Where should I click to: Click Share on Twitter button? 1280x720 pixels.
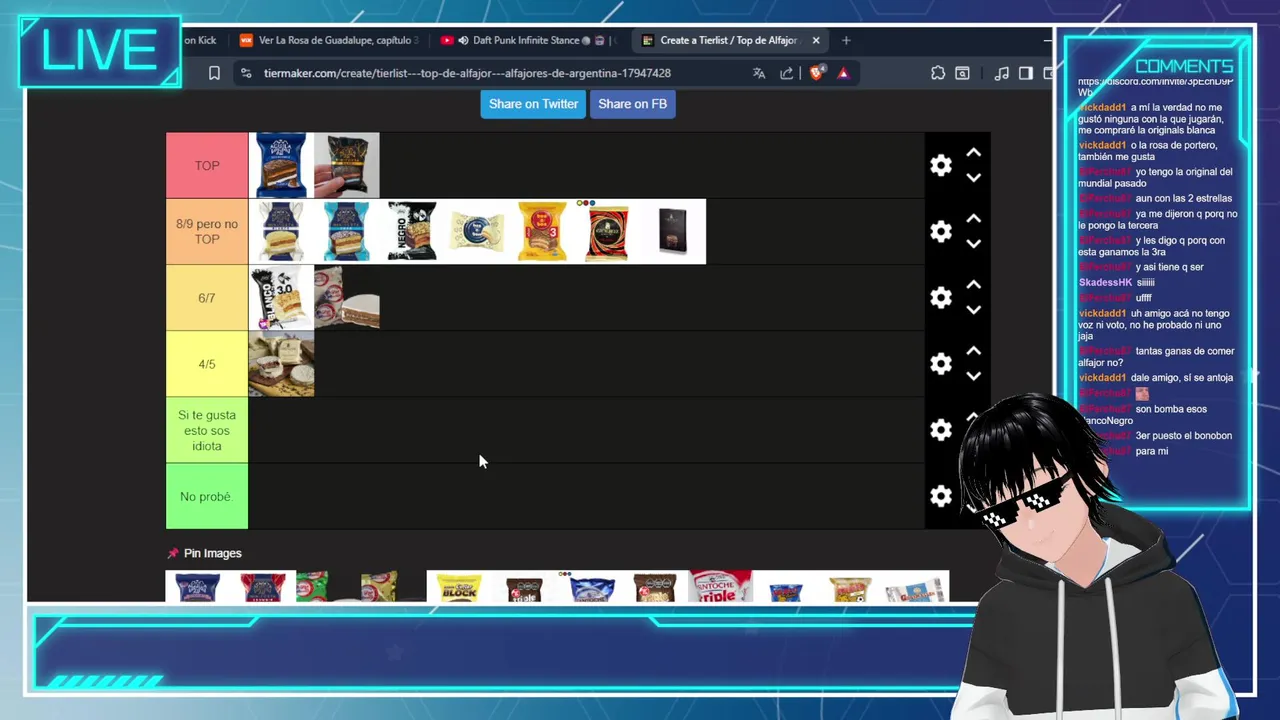point(533,104)
